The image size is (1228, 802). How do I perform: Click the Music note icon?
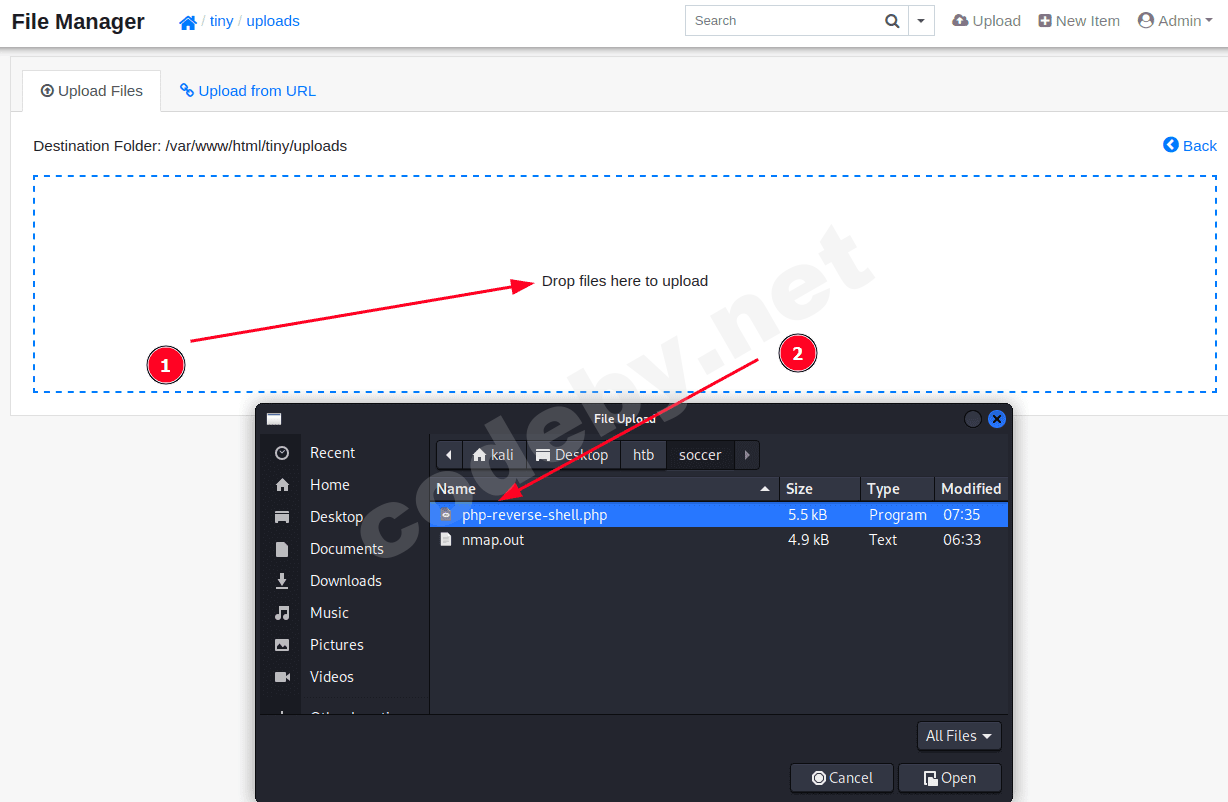click(x=282, y=613)
